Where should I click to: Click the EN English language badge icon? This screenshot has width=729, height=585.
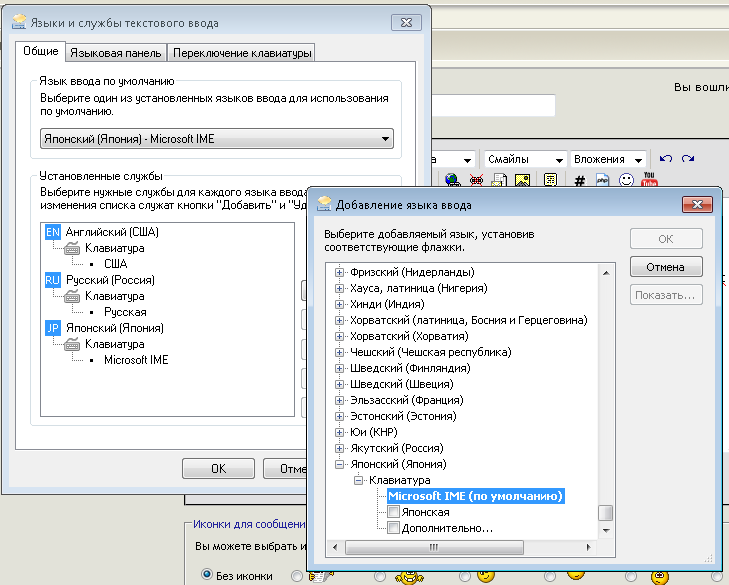pos(53,232)
